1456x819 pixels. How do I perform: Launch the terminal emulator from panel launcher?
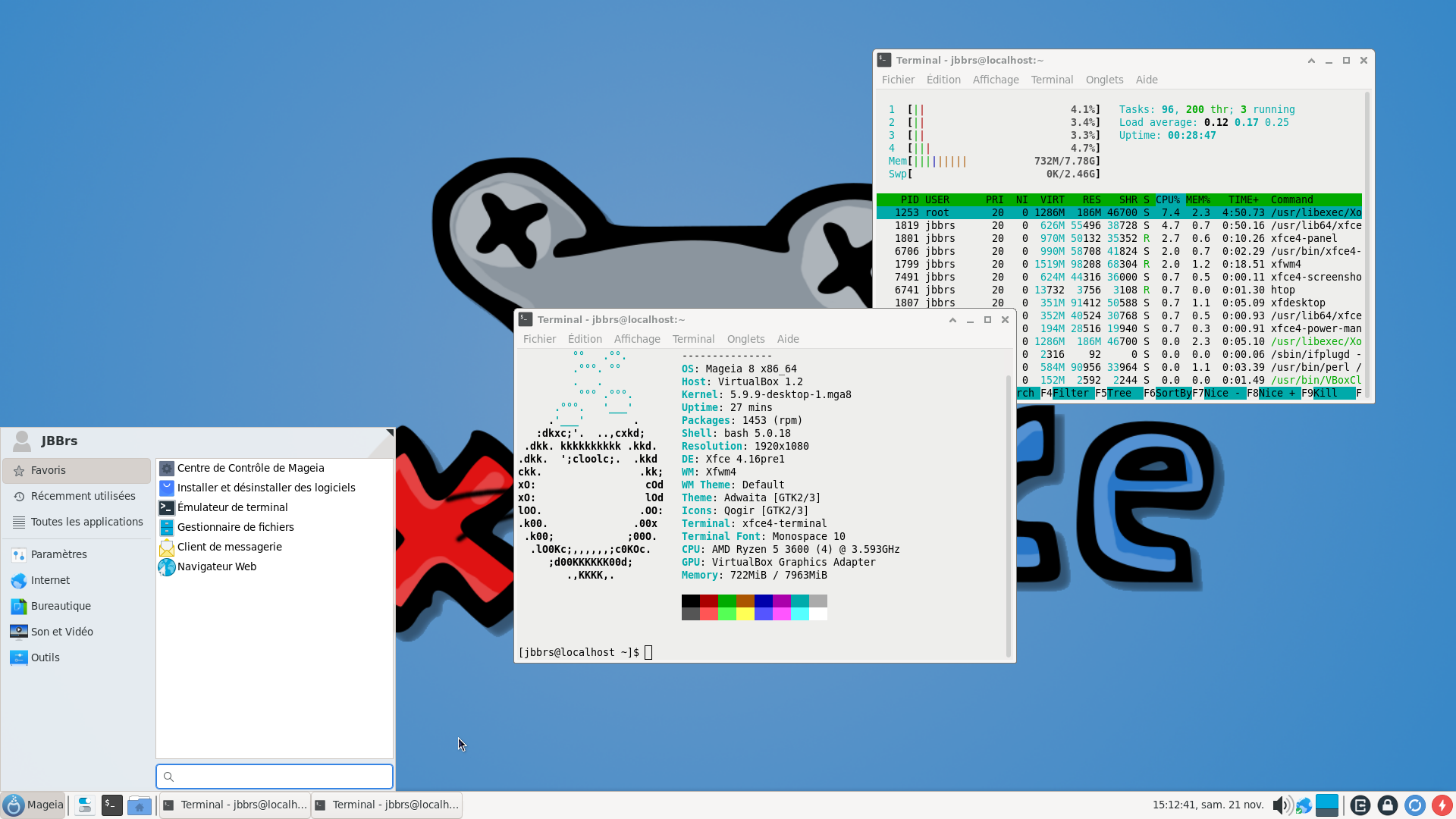[x=112, y=805]
